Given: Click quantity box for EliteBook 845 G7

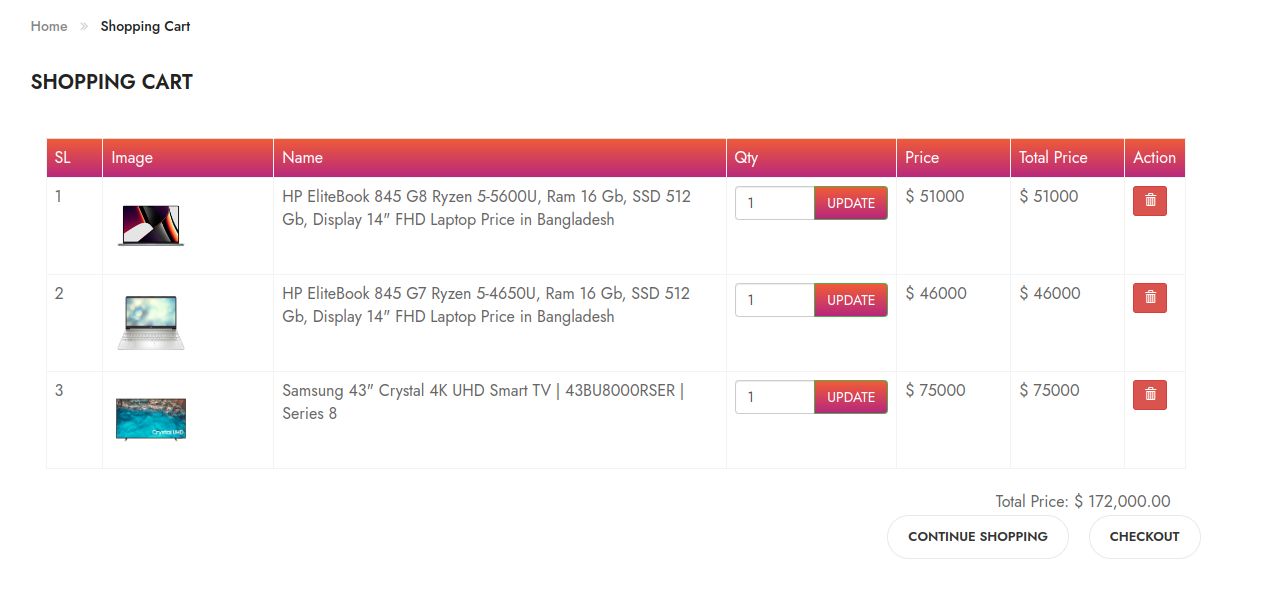Looking at the screenshot, I should point(775,300).
